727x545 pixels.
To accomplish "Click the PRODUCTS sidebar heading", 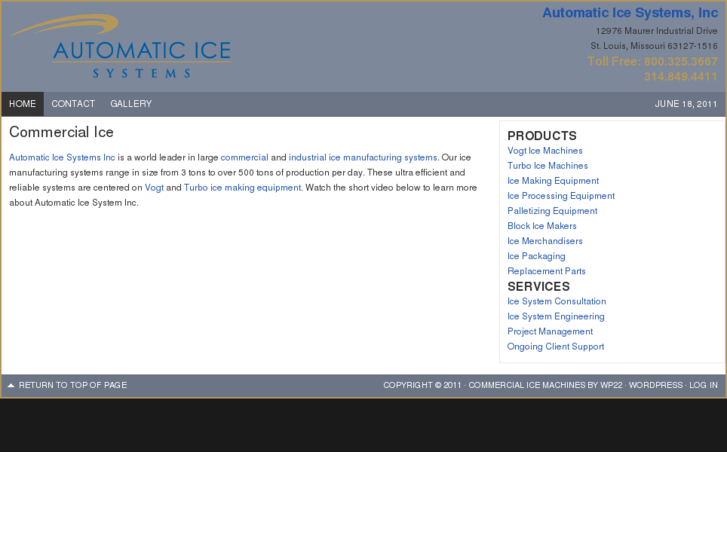I will [x=542, y=136].
